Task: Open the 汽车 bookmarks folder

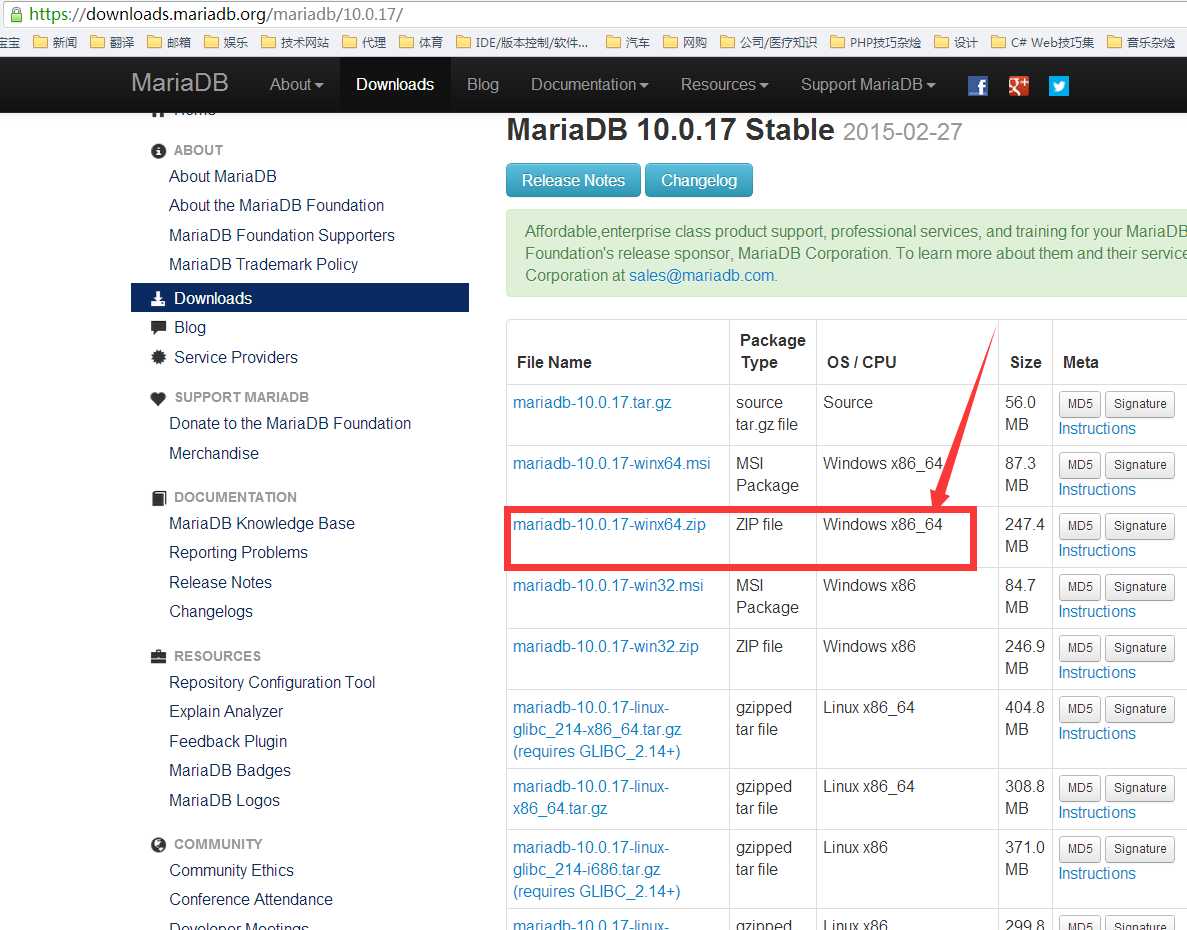Action: 628,42
